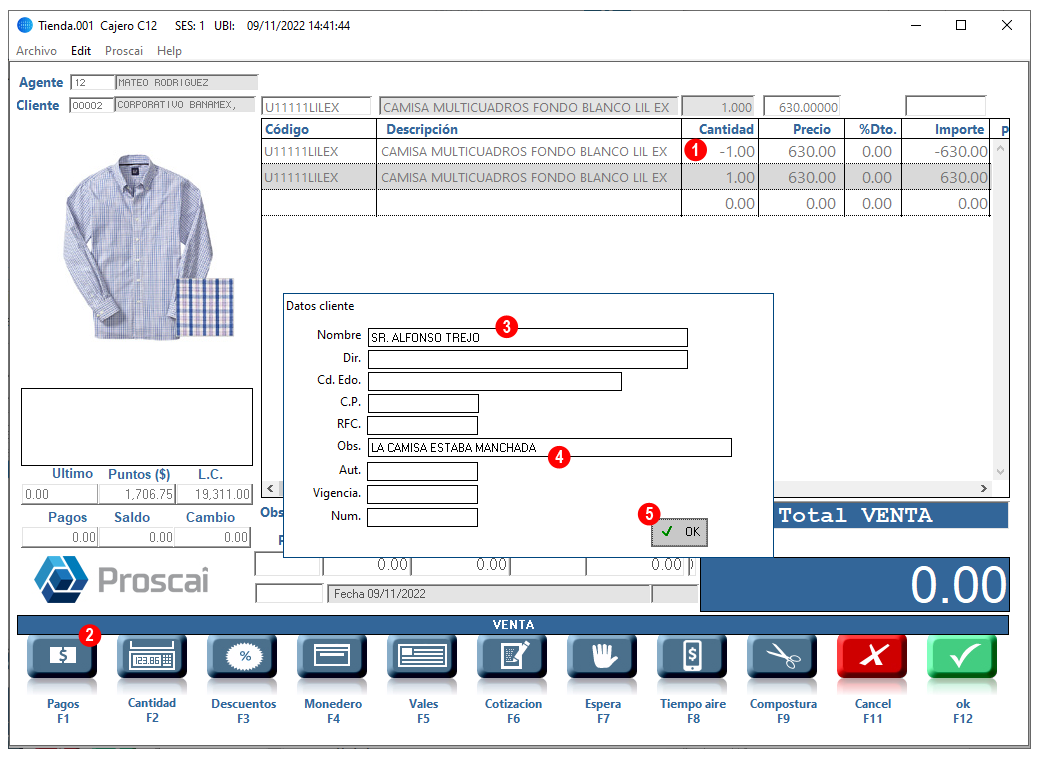Put sale on hold with Espera F7

point(602,656)
